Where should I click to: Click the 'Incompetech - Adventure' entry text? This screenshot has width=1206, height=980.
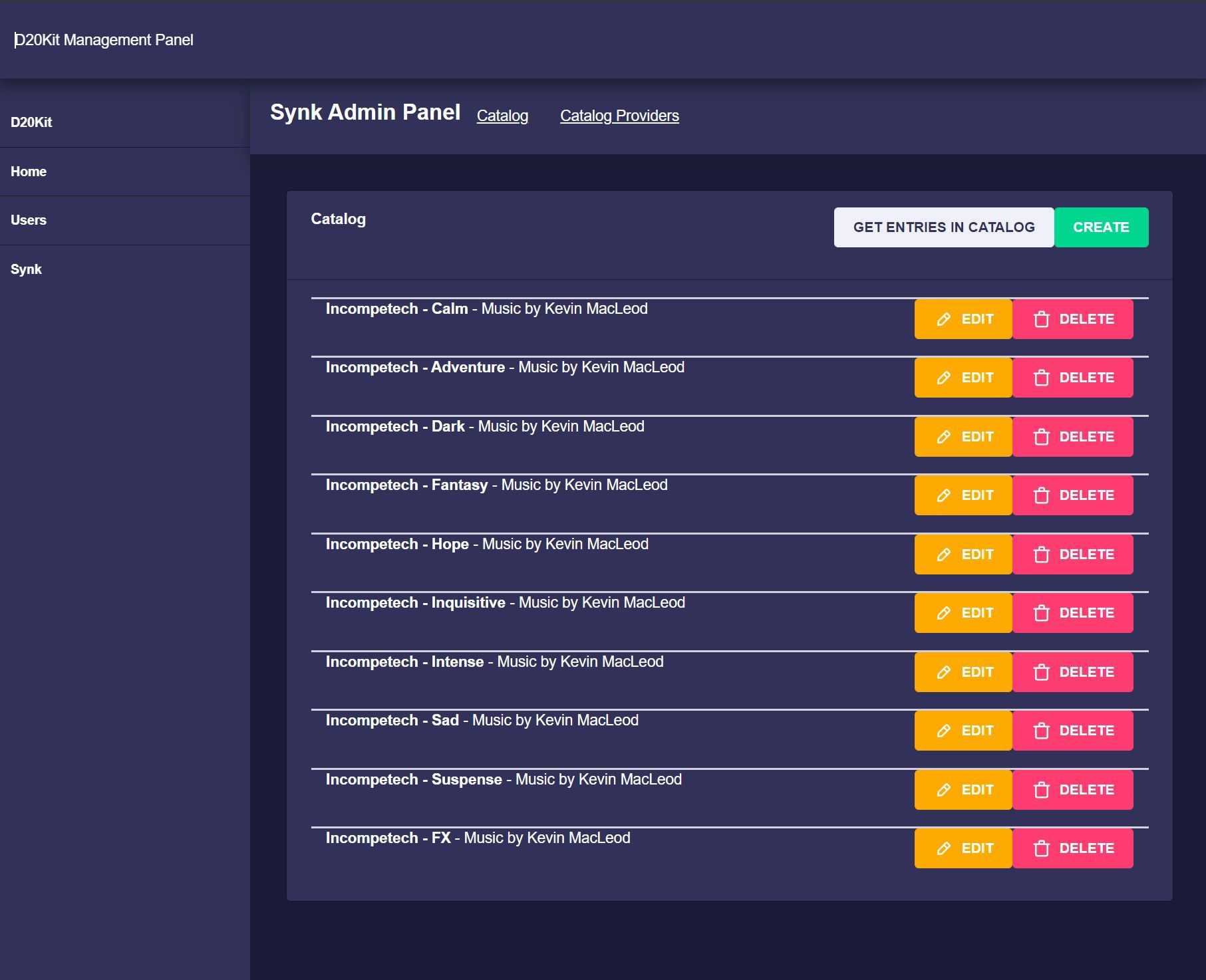415,367
